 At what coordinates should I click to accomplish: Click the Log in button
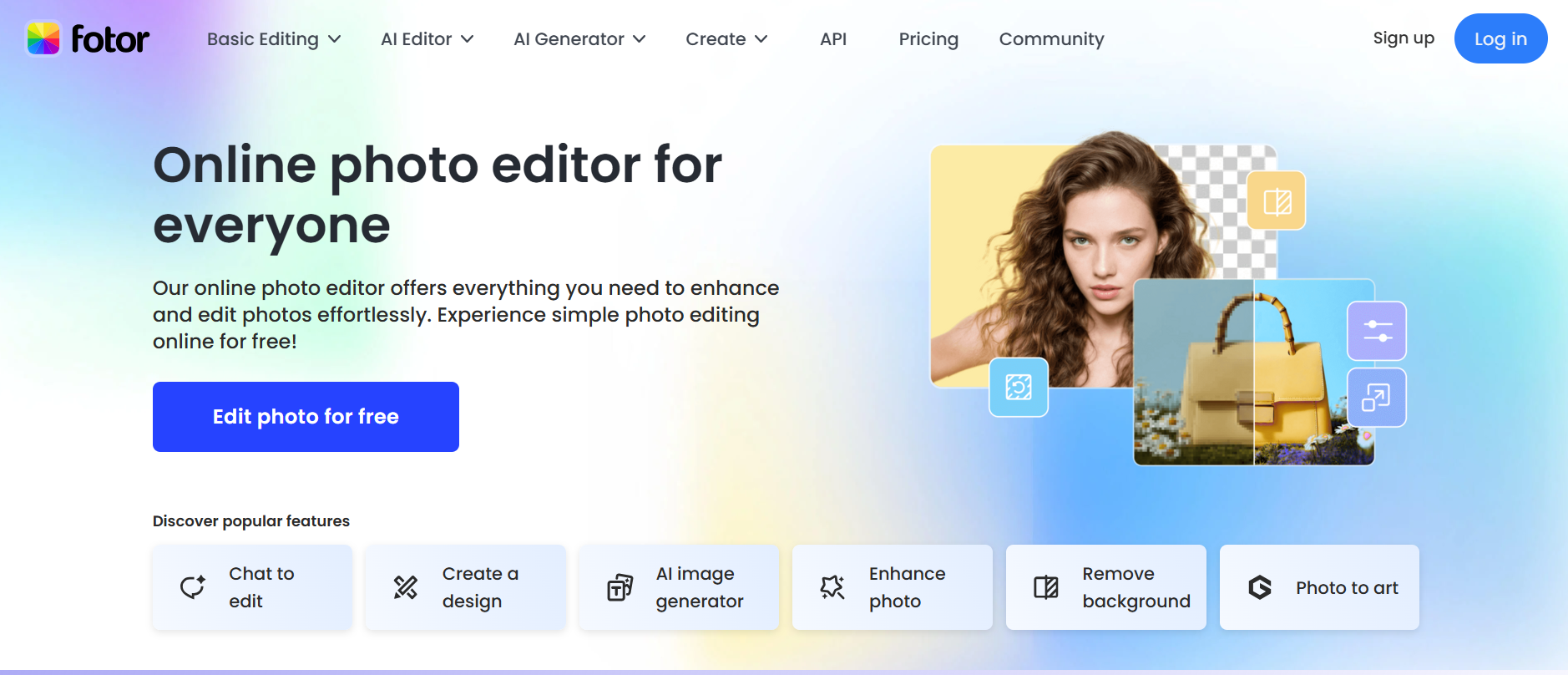pos(1500,38)
